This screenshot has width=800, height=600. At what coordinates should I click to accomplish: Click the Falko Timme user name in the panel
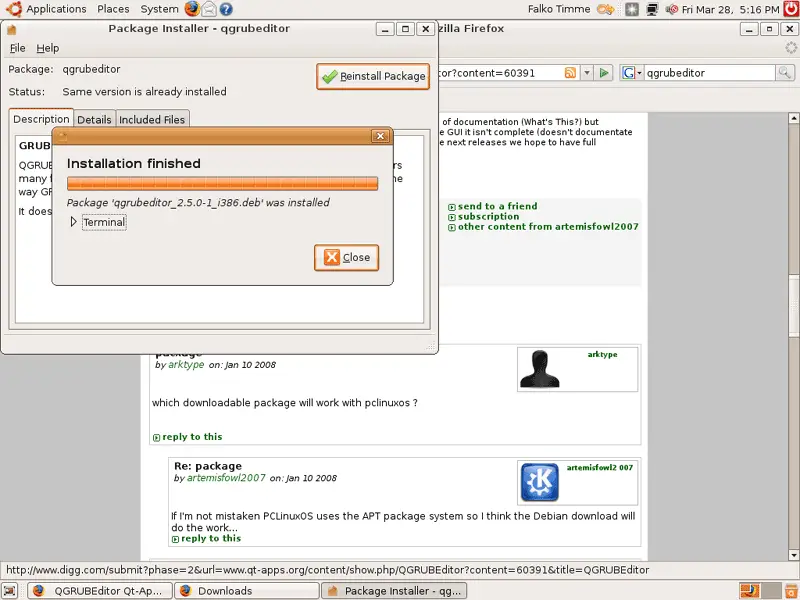(x=559, y=9)
